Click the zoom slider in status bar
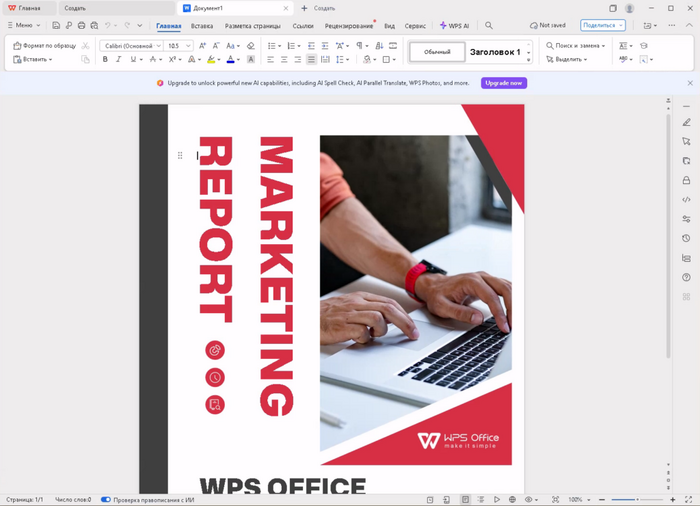 pyautogui.click(x=630, y=499)
